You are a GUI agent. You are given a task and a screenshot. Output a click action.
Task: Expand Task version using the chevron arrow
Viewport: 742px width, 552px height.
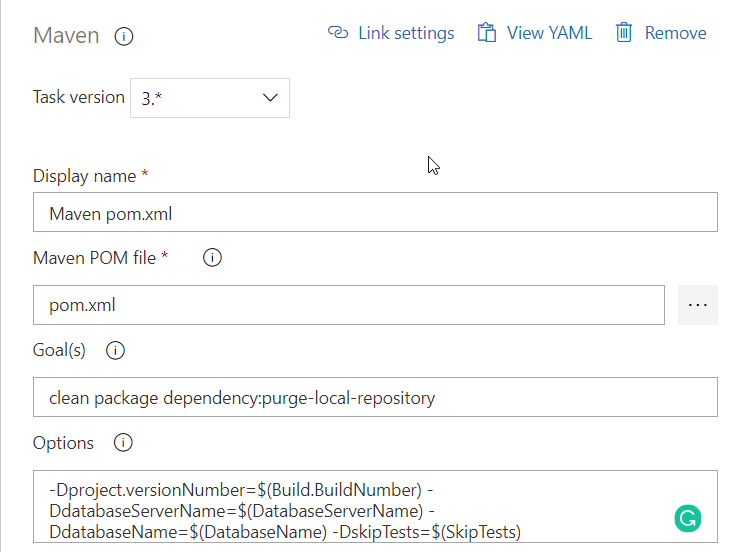[270, 98]
